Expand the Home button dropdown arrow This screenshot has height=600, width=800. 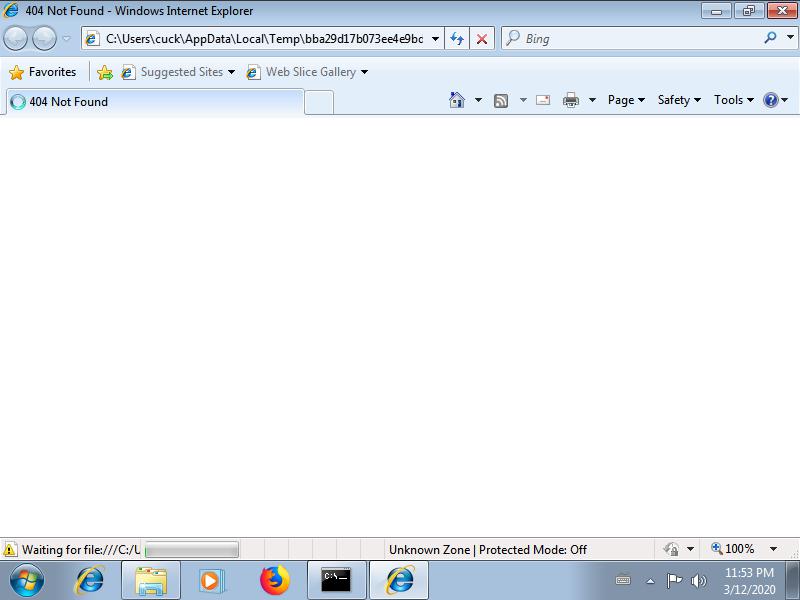point(478,100)
